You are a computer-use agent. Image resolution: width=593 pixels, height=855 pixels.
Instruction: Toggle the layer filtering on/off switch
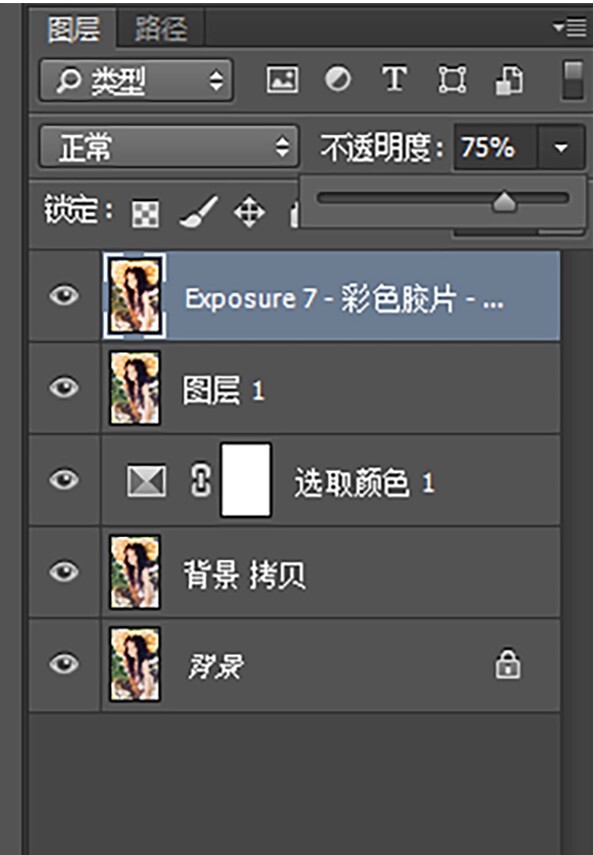click(572, 80)
